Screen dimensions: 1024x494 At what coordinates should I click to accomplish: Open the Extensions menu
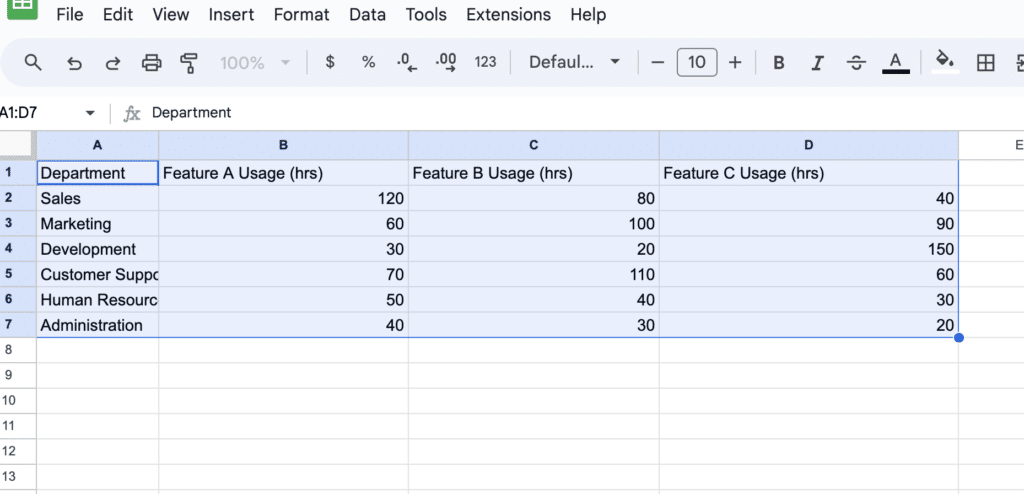[508, 14]
